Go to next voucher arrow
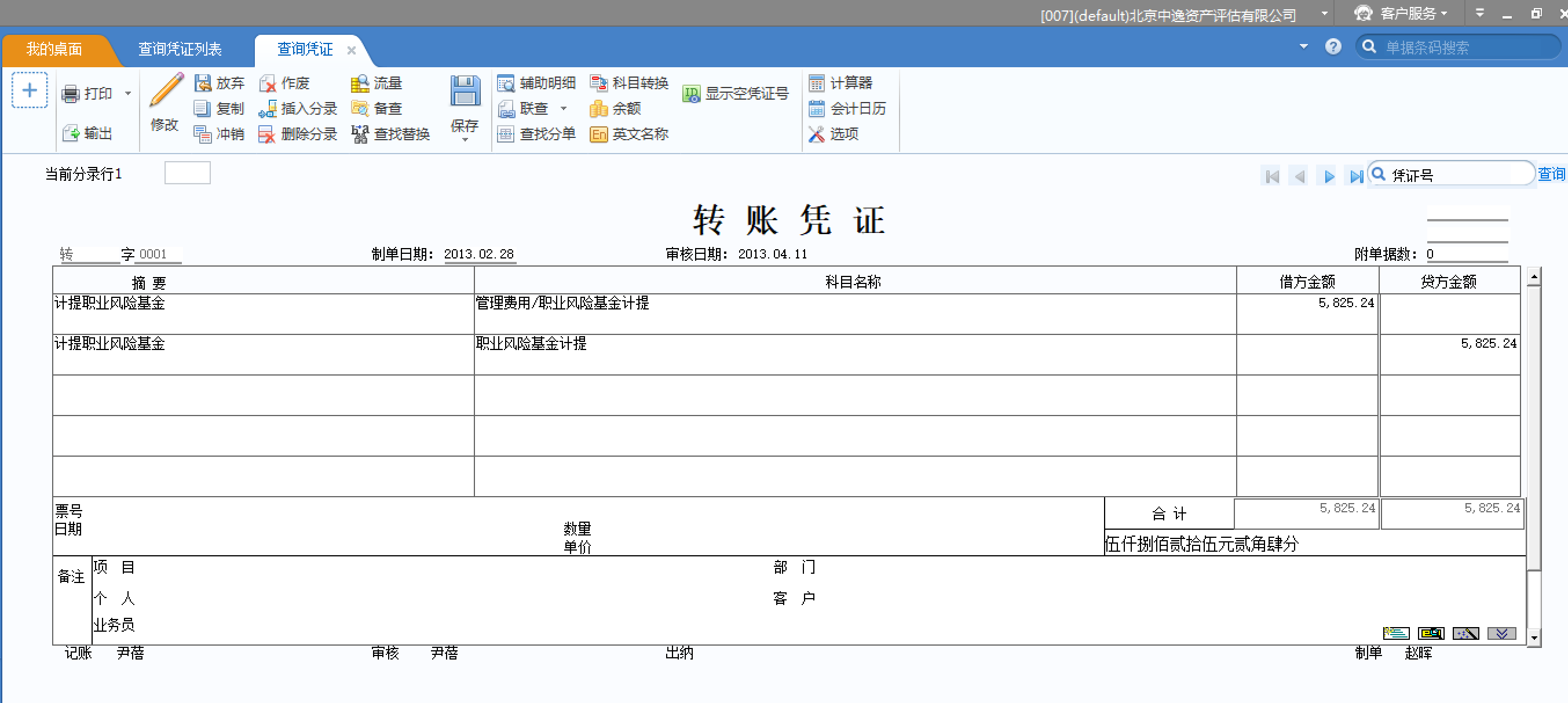 point(1329,177)
